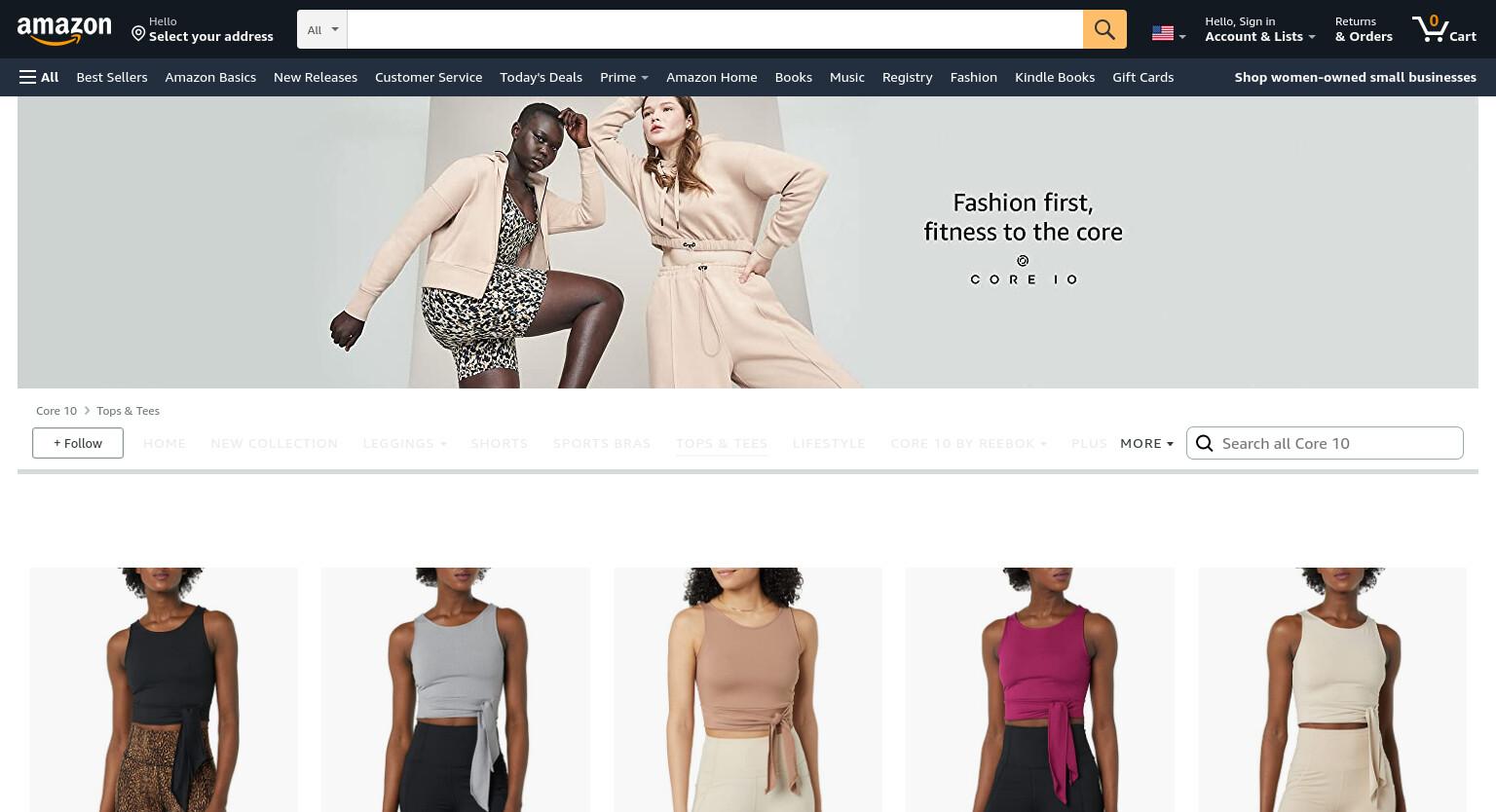Click the orange search magnifier button
The height and width of the screenshot is (812, 1496).
(1104, 29)
